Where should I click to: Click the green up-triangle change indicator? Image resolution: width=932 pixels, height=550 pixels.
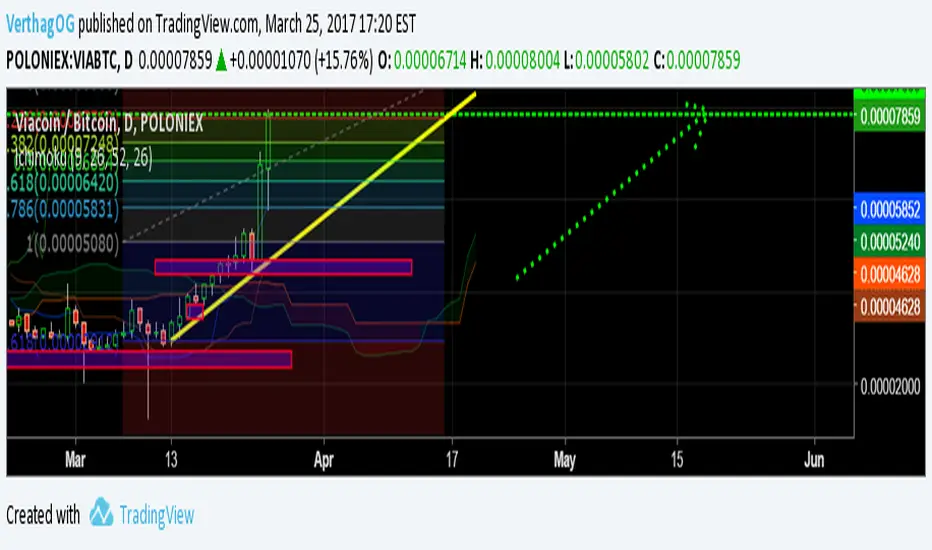pyautogui.click(x=221, y=61)
